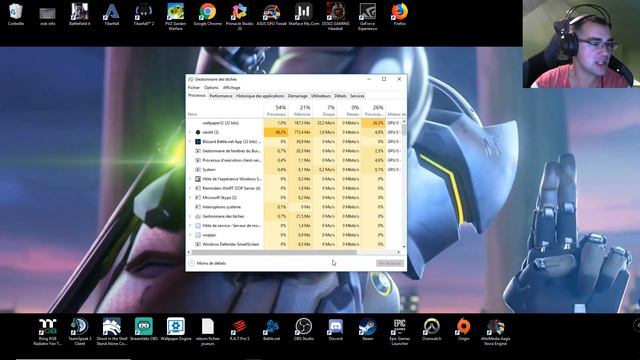Switch to Historique des applications tab

click(260, 96)
